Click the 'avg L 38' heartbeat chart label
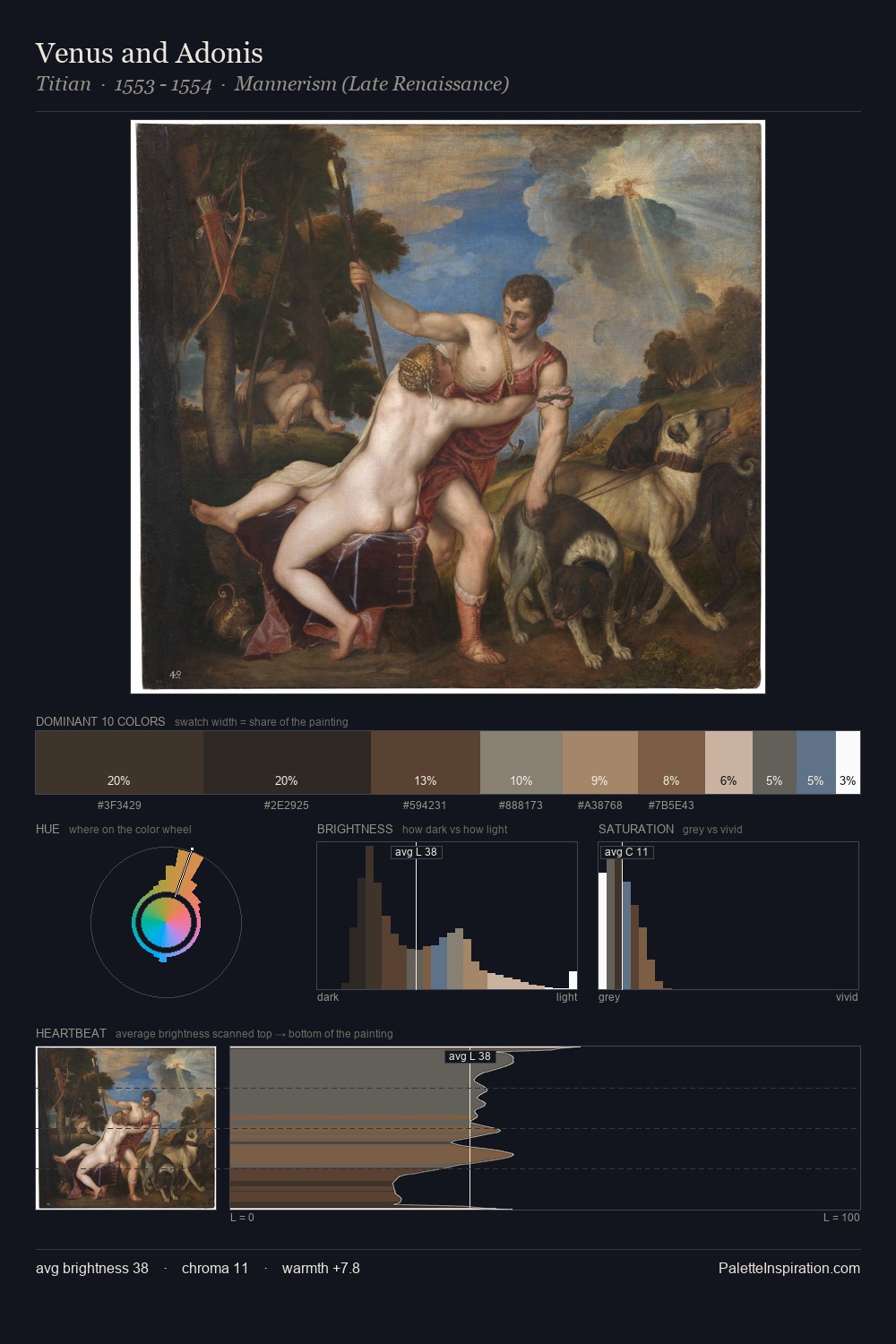Viewport: 896px width, 1344px height. (x=470, y=1056)
